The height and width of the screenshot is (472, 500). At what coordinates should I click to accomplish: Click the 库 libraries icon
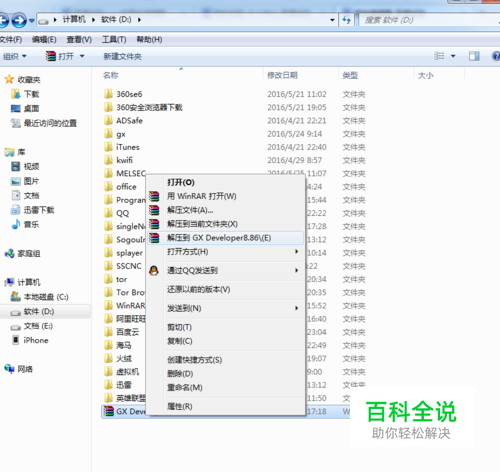[x=9, y=152]
